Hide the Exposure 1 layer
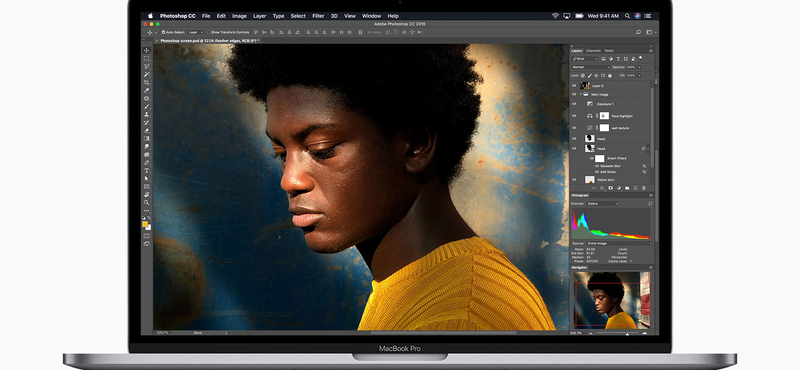This screenshot has height=370, width=800. click(574, 104)
